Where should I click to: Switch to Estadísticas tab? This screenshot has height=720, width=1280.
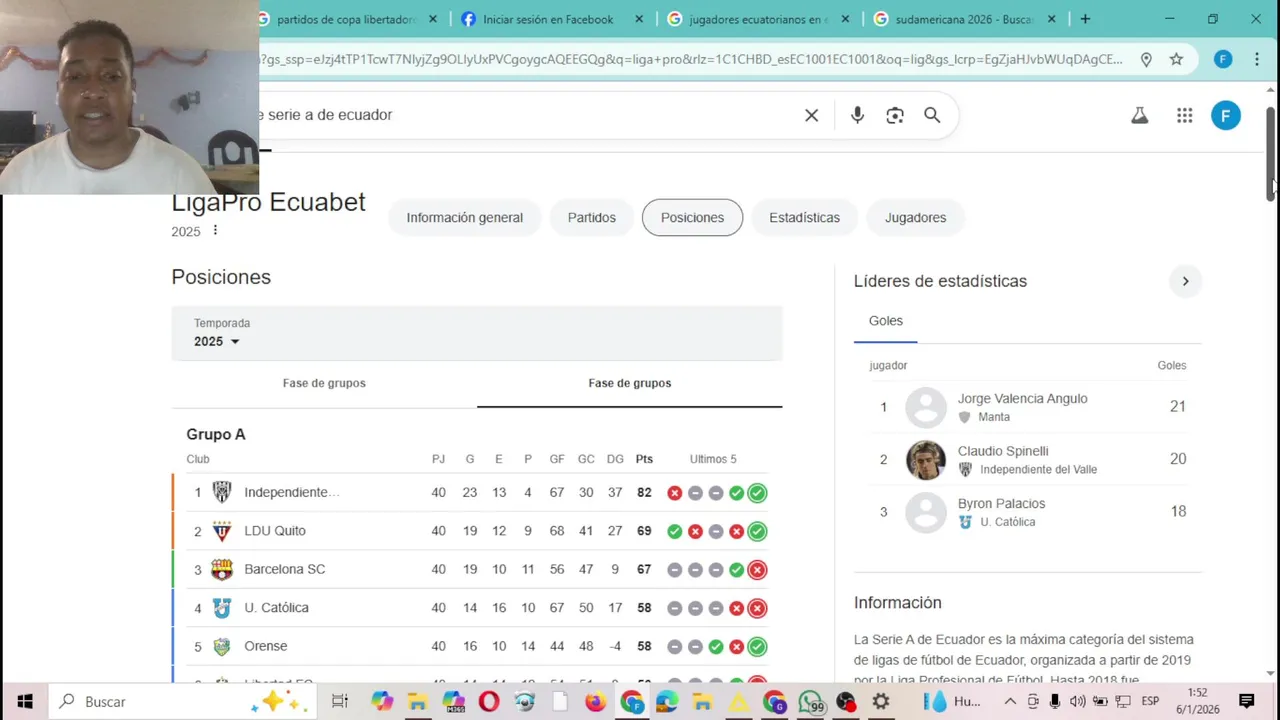pos(804,217)
